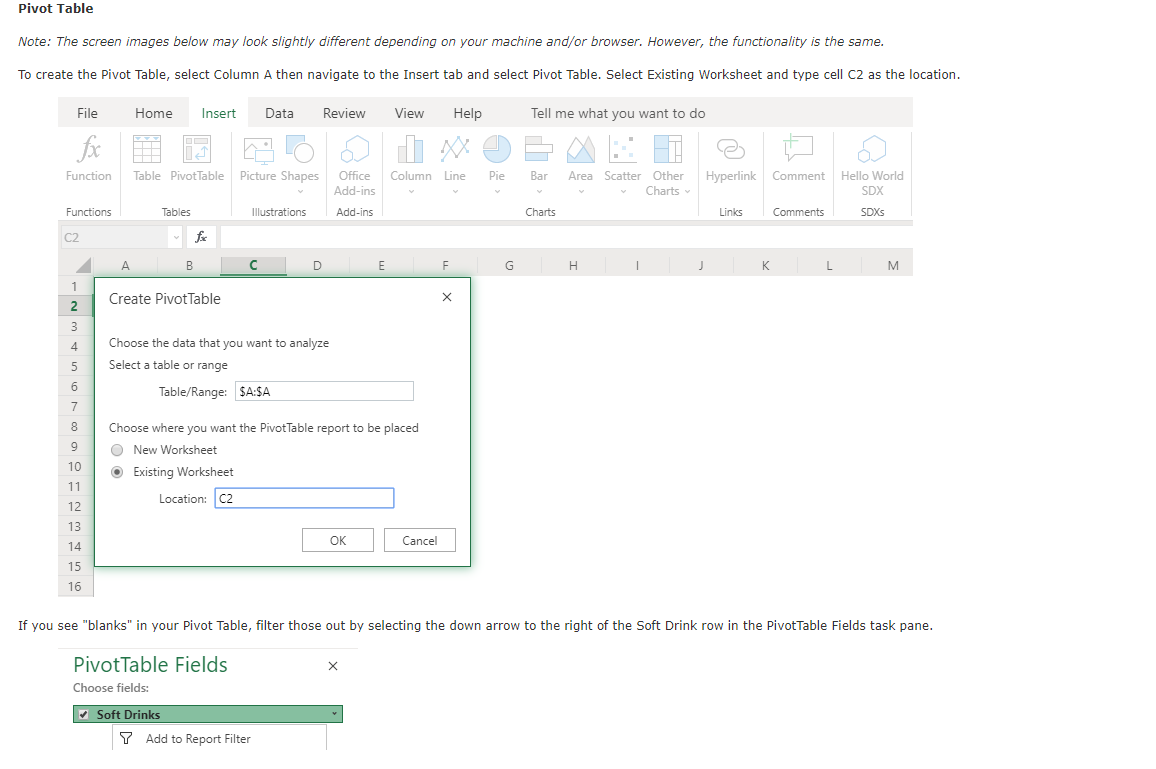Open Office Add-ins

pos(354,160)
